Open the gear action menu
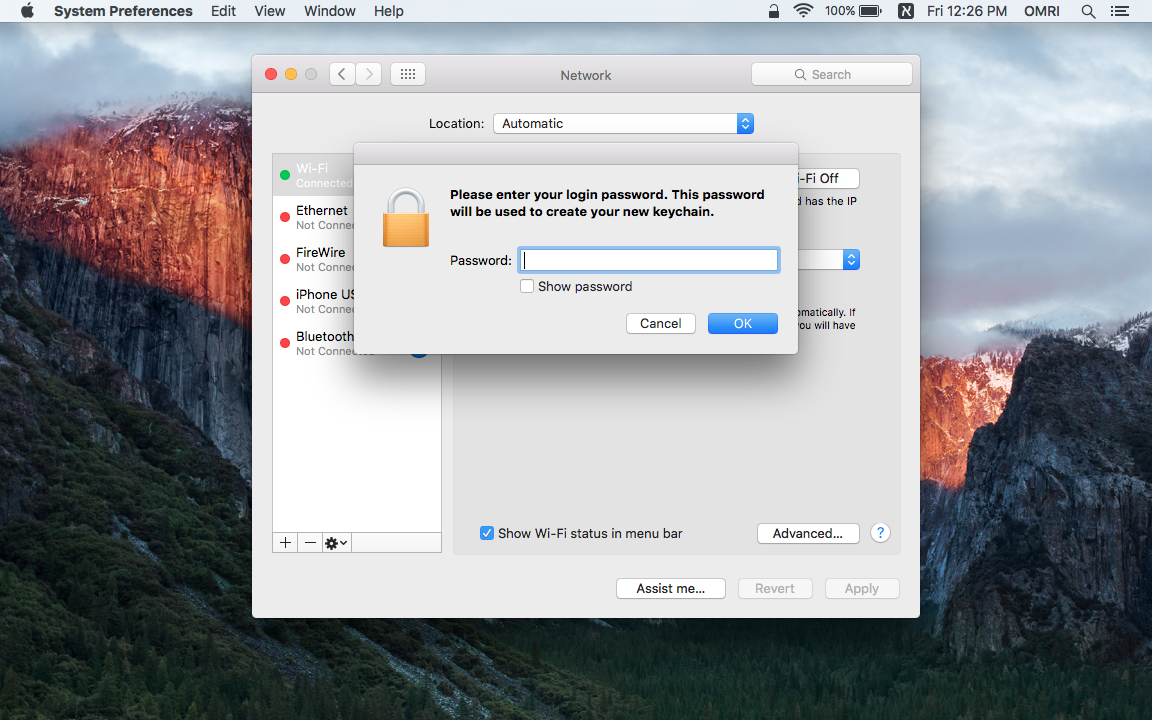1152x720 pixels. pyautogui.click(x=336, y=543)
